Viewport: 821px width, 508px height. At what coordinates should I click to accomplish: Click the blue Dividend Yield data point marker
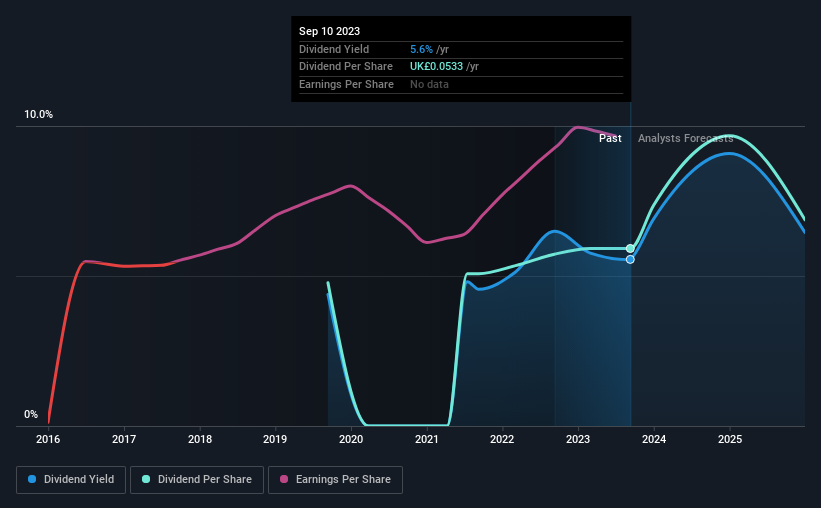[630, 259]
